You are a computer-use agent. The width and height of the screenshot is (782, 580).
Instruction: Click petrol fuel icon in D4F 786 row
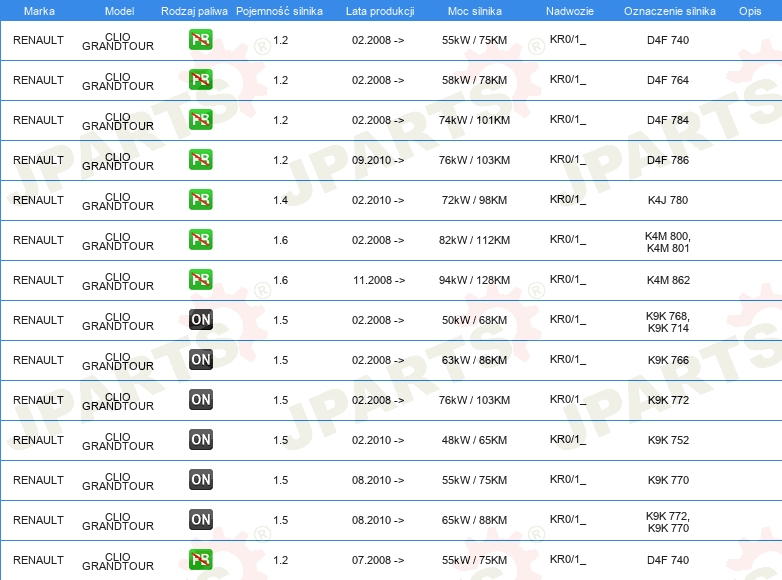click(200, 160)
